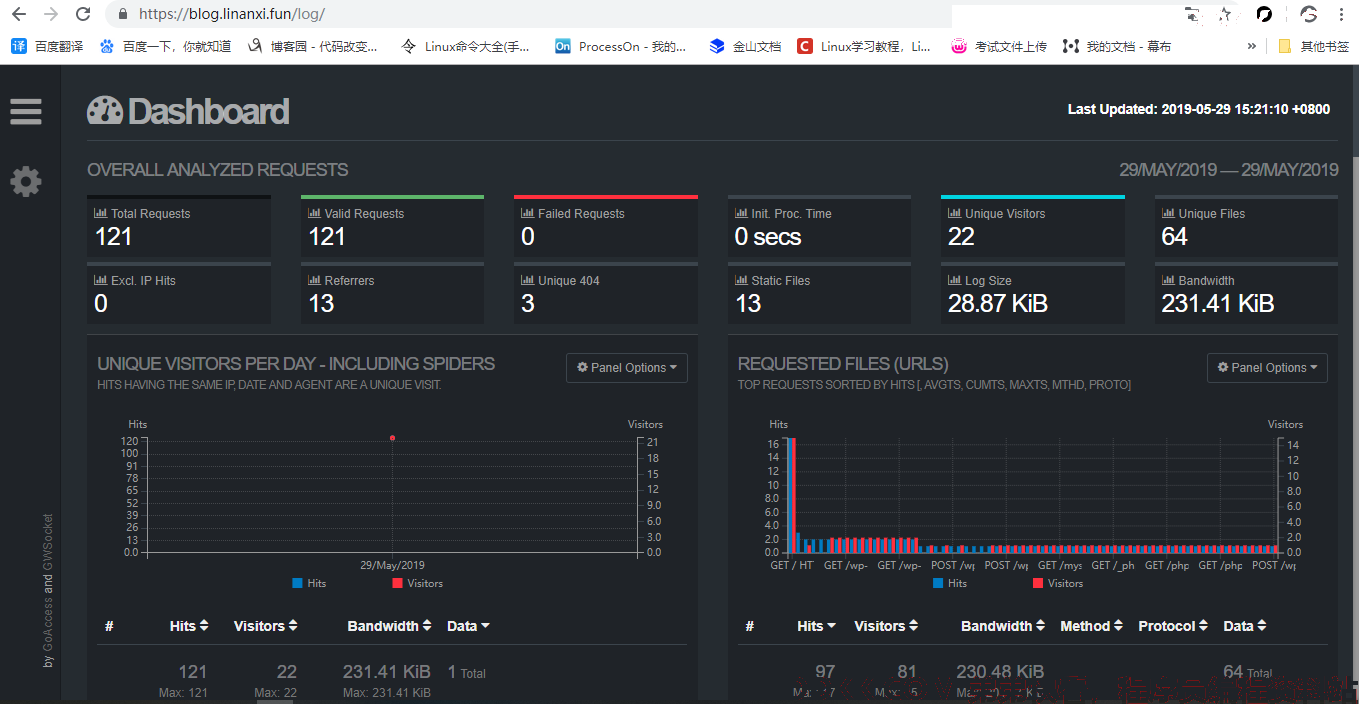Click the Valid Requests stat box
Viewport: 1359px width, 704px height.
(392, 227)
